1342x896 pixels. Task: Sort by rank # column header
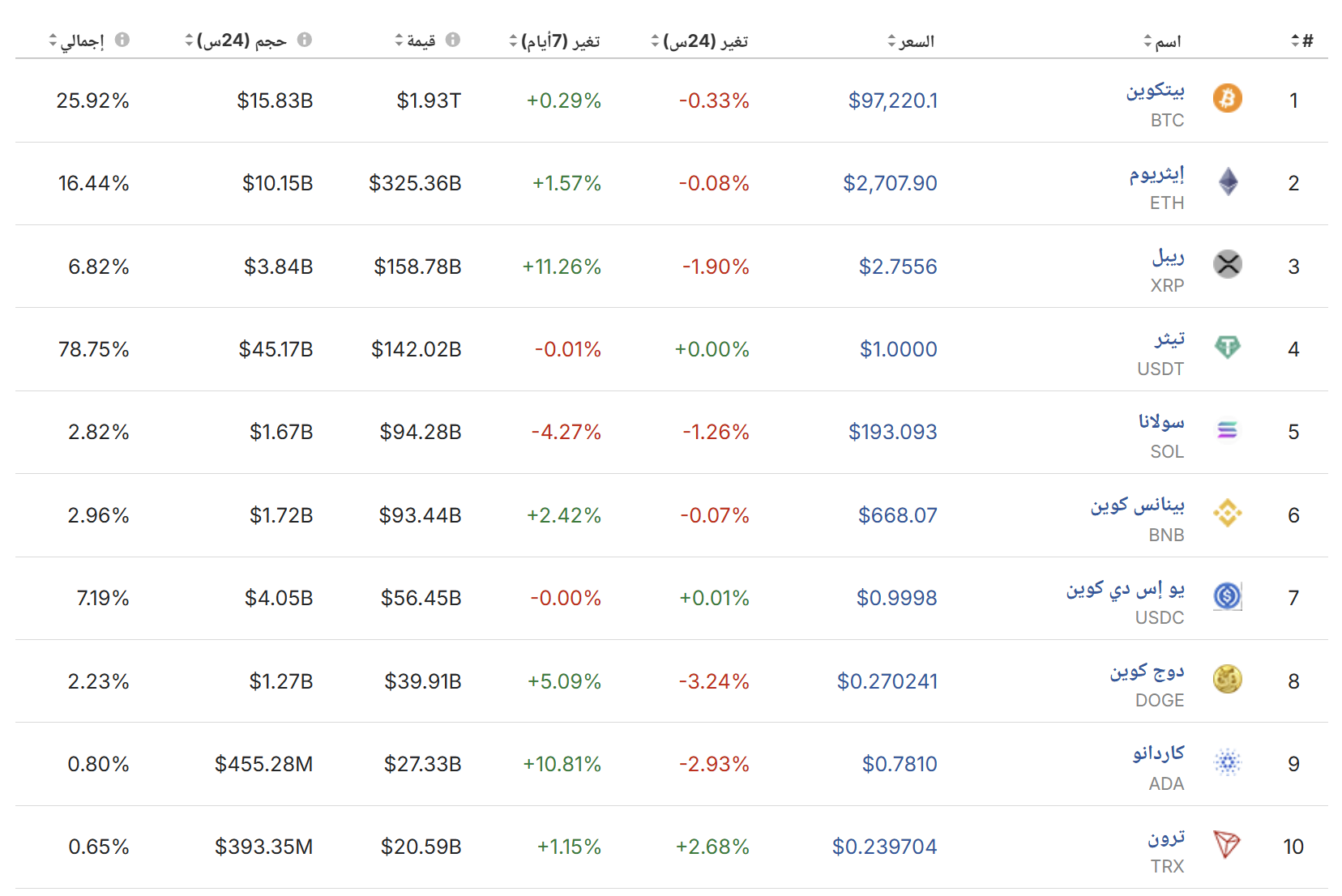click(1301, 41)
